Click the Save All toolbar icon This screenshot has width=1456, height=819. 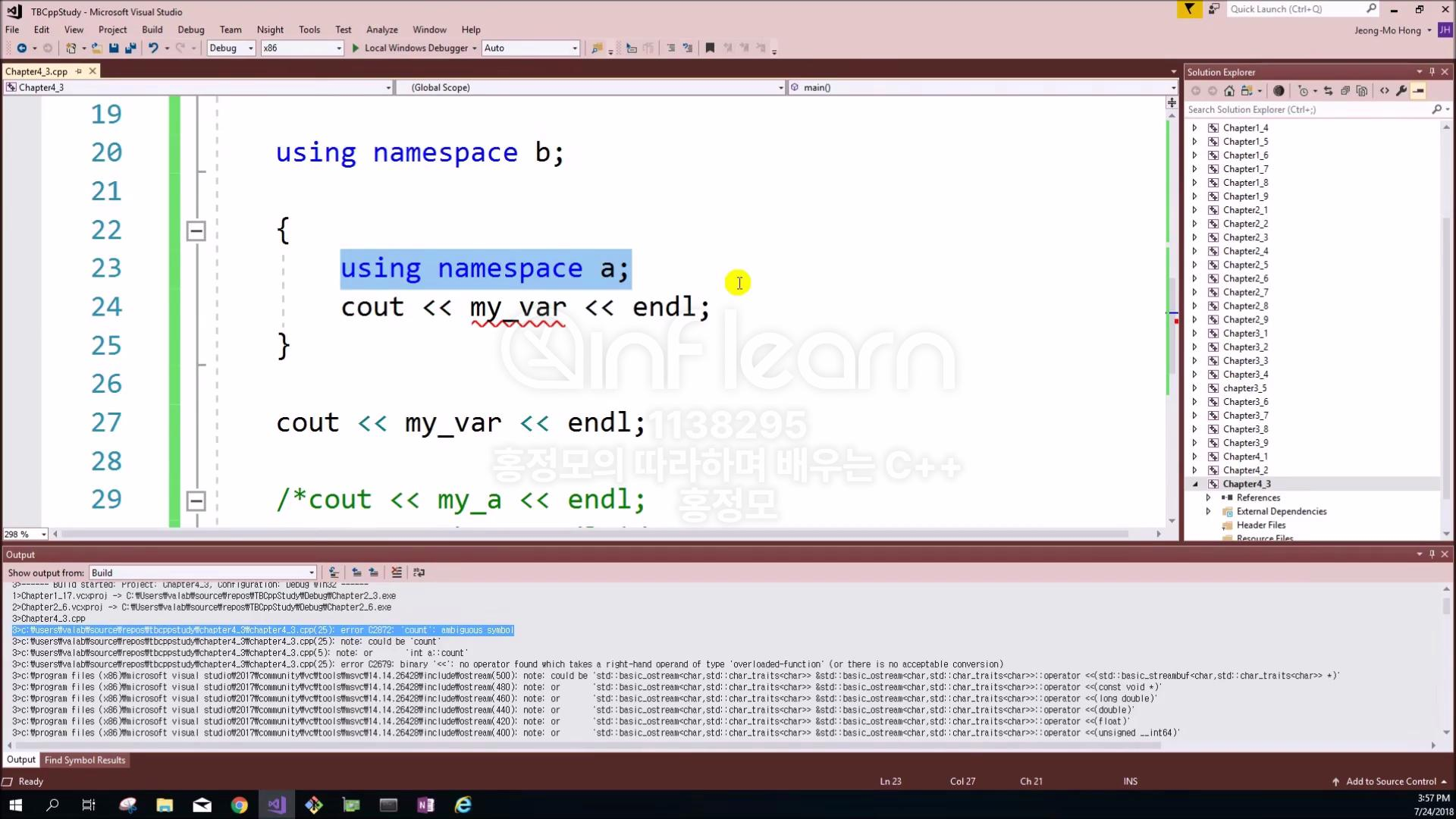(130, 48)
